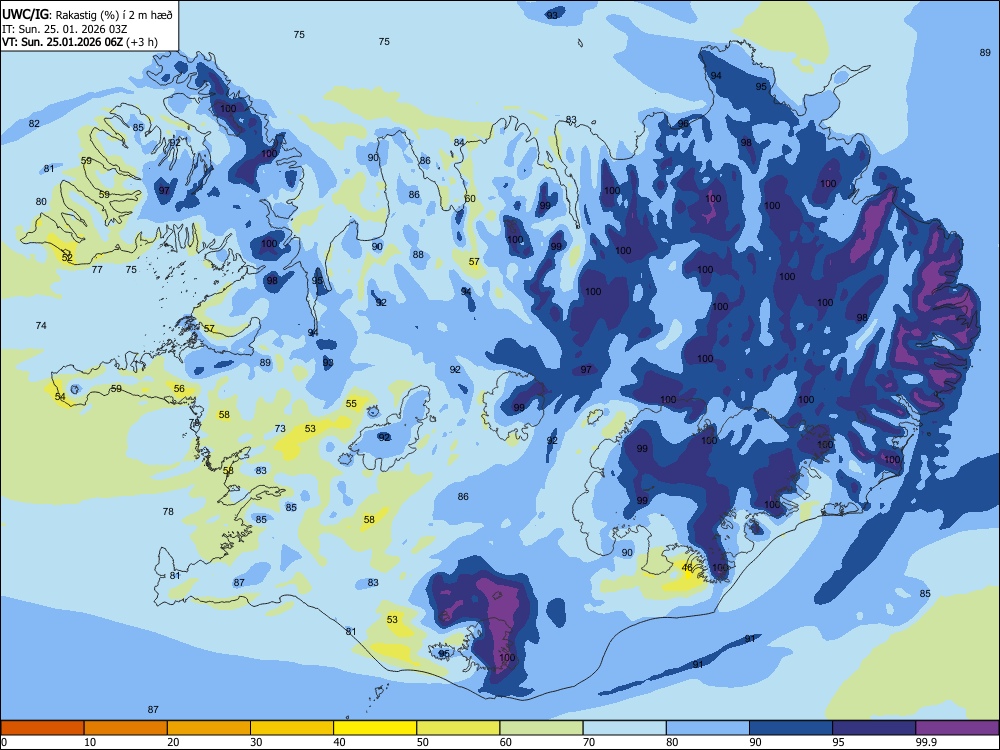The height and width of the screenshot is (750, 1000).
Task: Click the '99.9' legend scale label
Action: [x=925, y=742]
